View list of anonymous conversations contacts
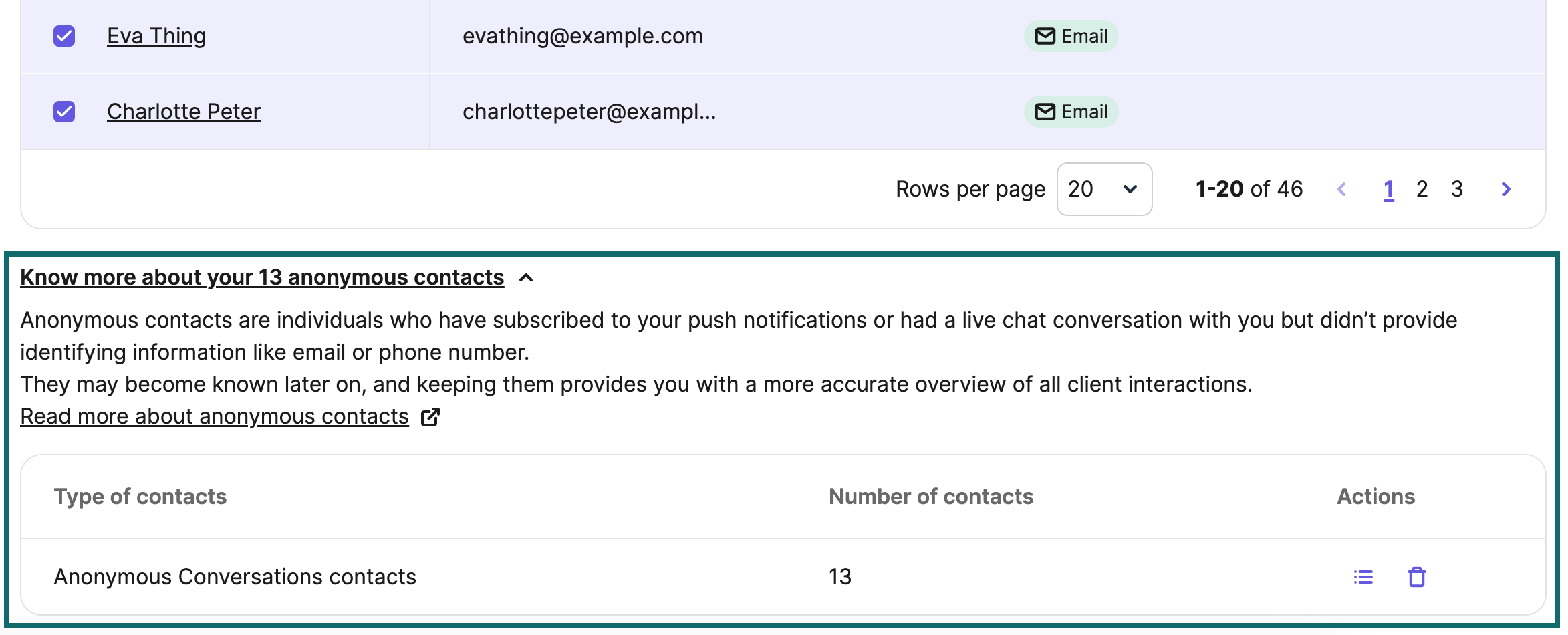This screenshot has width=1568, height=635. coord(1363,577)
